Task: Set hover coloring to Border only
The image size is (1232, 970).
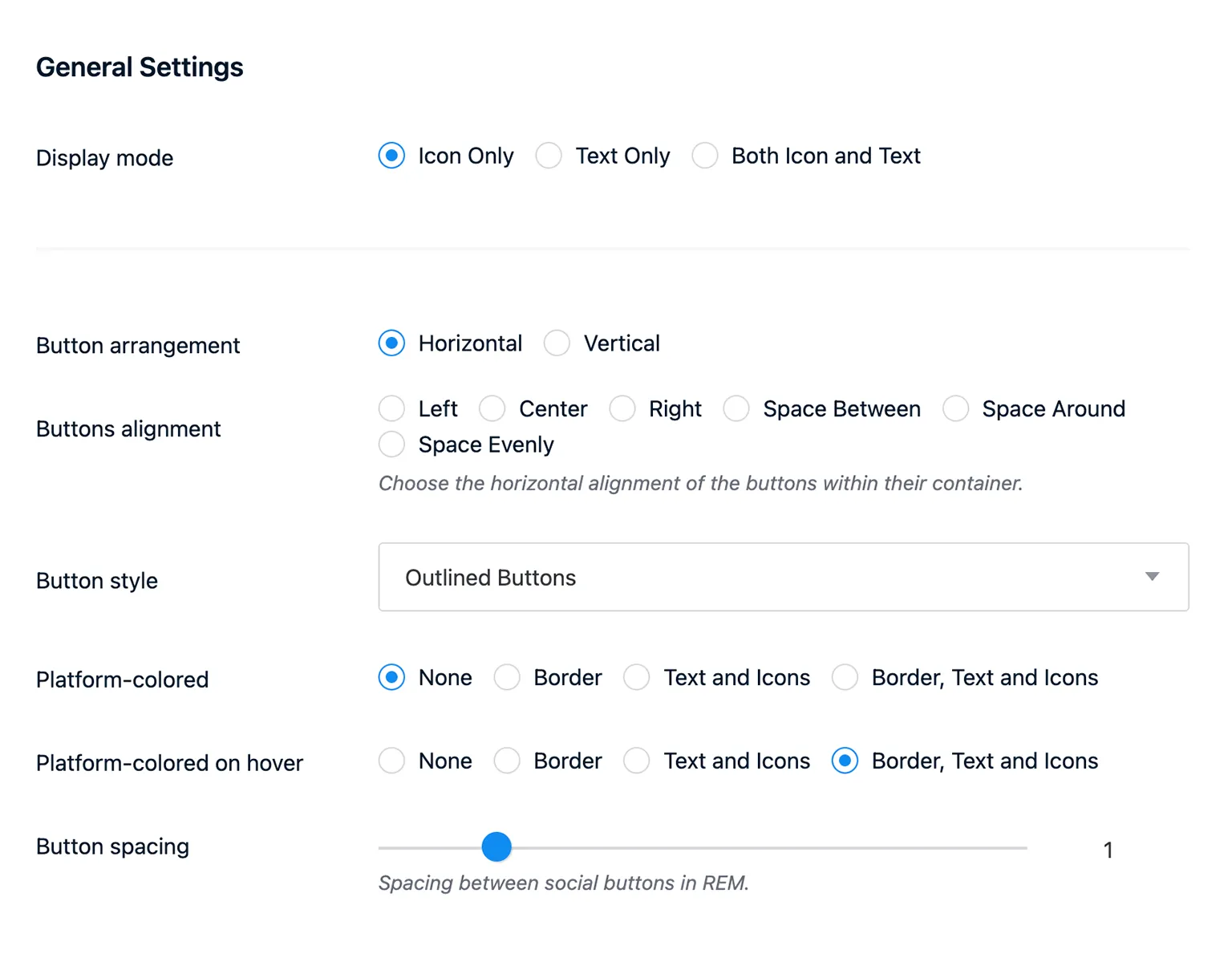Action: pyautogui.click(x=507, y=761)
